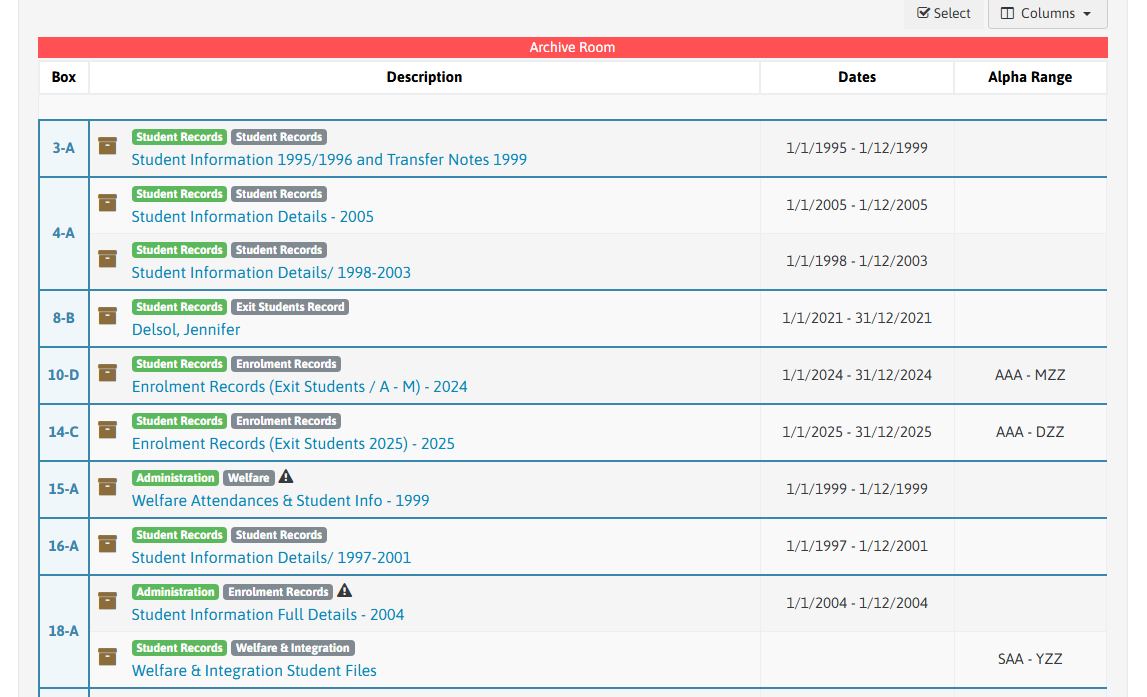The height and width of the screenshot is (697, 1147).
Task: Open Welfare & Integration Student Files link
Action: point(254,670)
